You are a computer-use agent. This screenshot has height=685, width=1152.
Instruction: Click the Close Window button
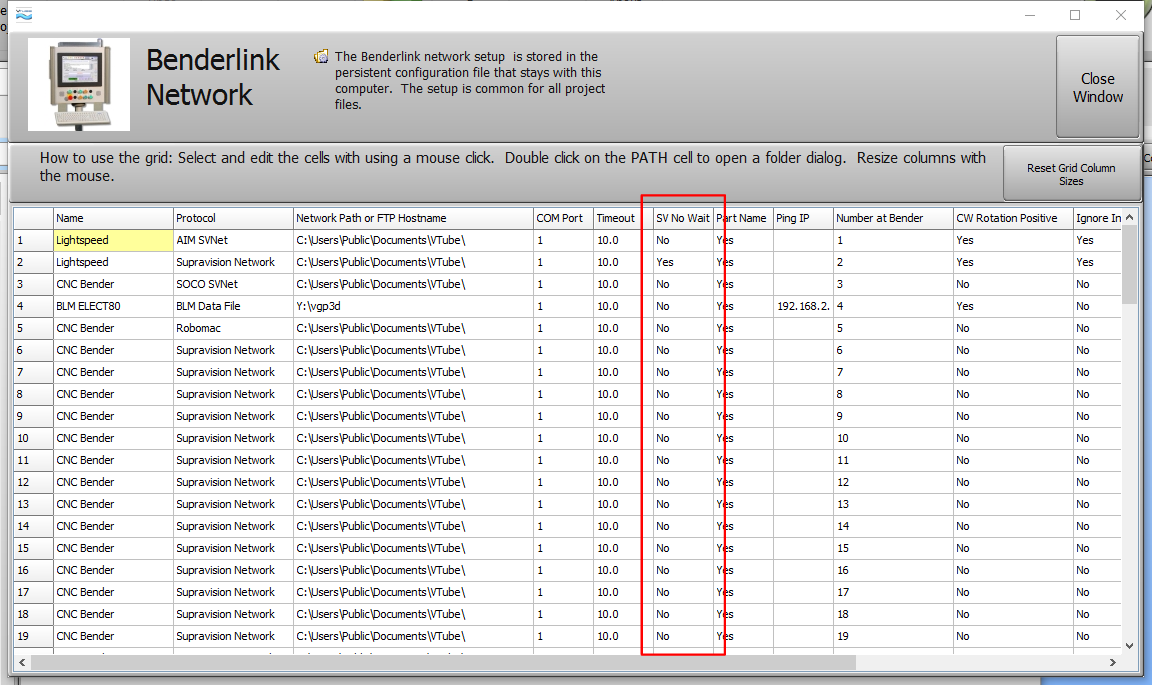[x=1097, y=87]
